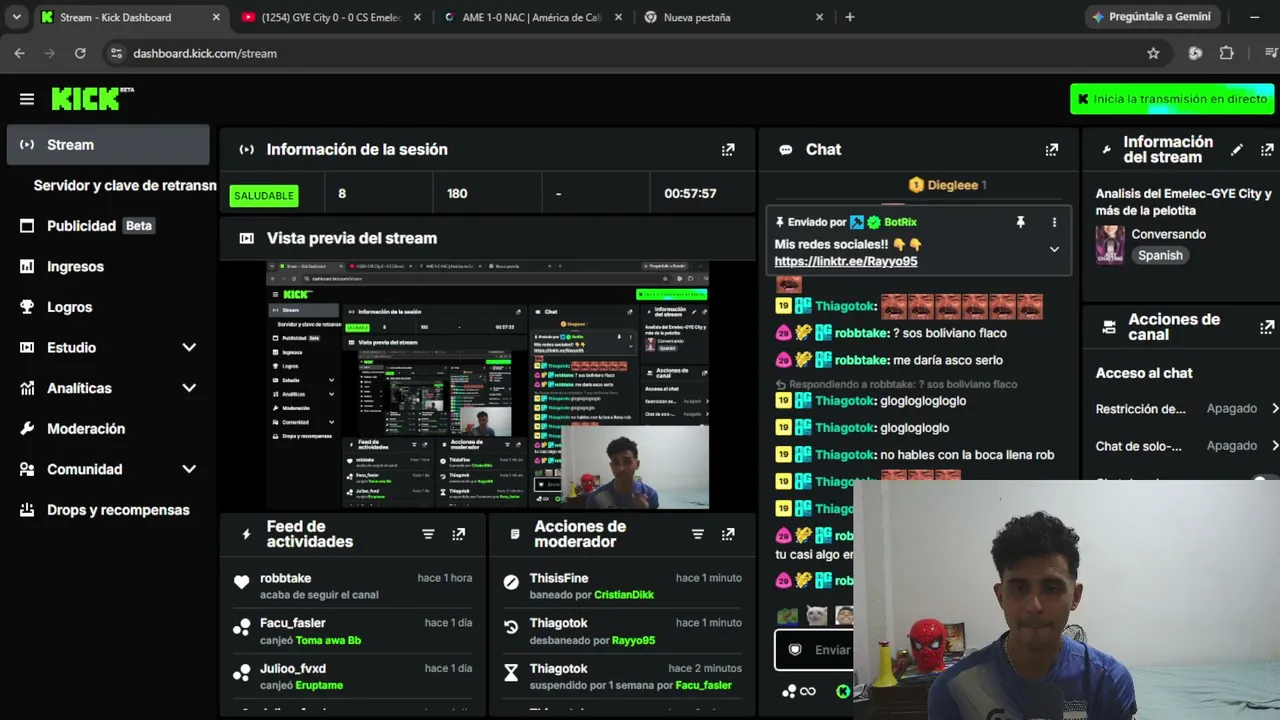Viewport: 1280px width, 720px height.
Task: Expand the Estudio sidebar section
Action: [189, 347]
